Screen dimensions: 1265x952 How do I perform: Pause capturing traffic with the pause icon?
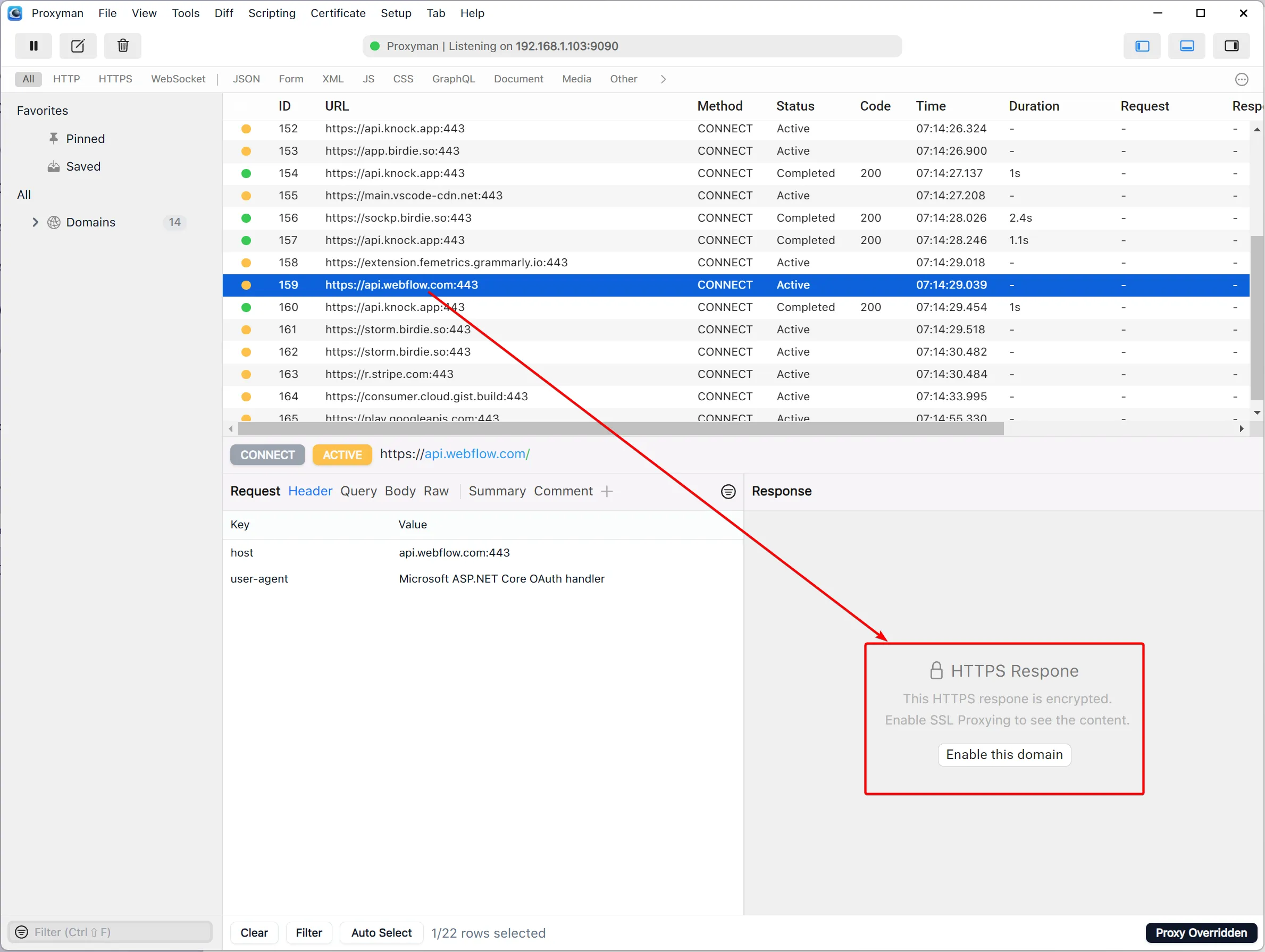(33, 46)
